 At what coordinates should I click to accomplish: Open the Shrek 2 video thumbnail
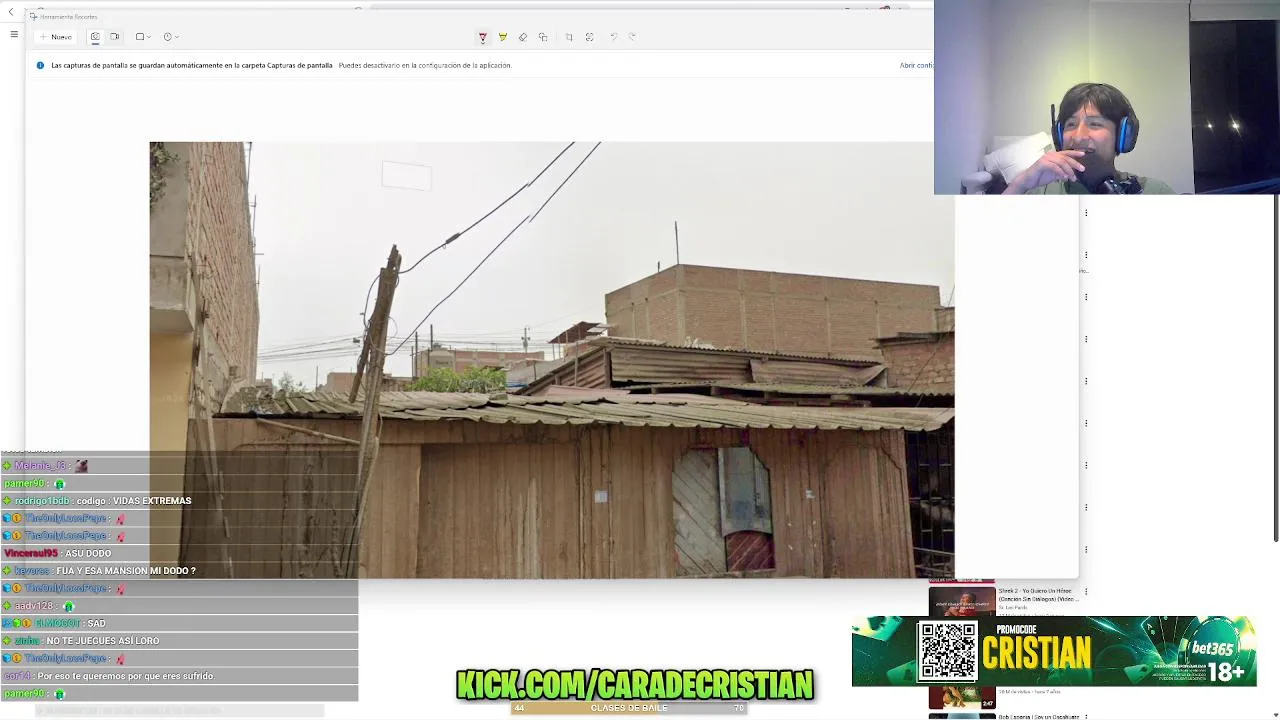point(961,600)
